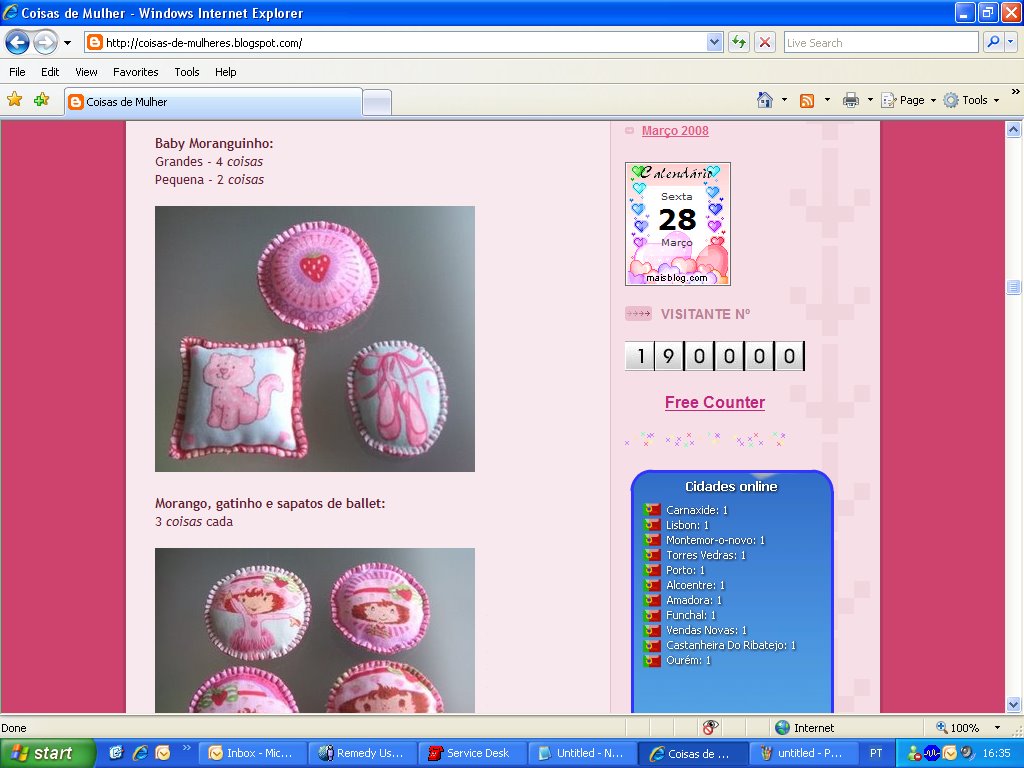The height and width of the screenshot is (768, 1024).
Task: Select the Coisas de Mulher tab
Action: [213, 102]
